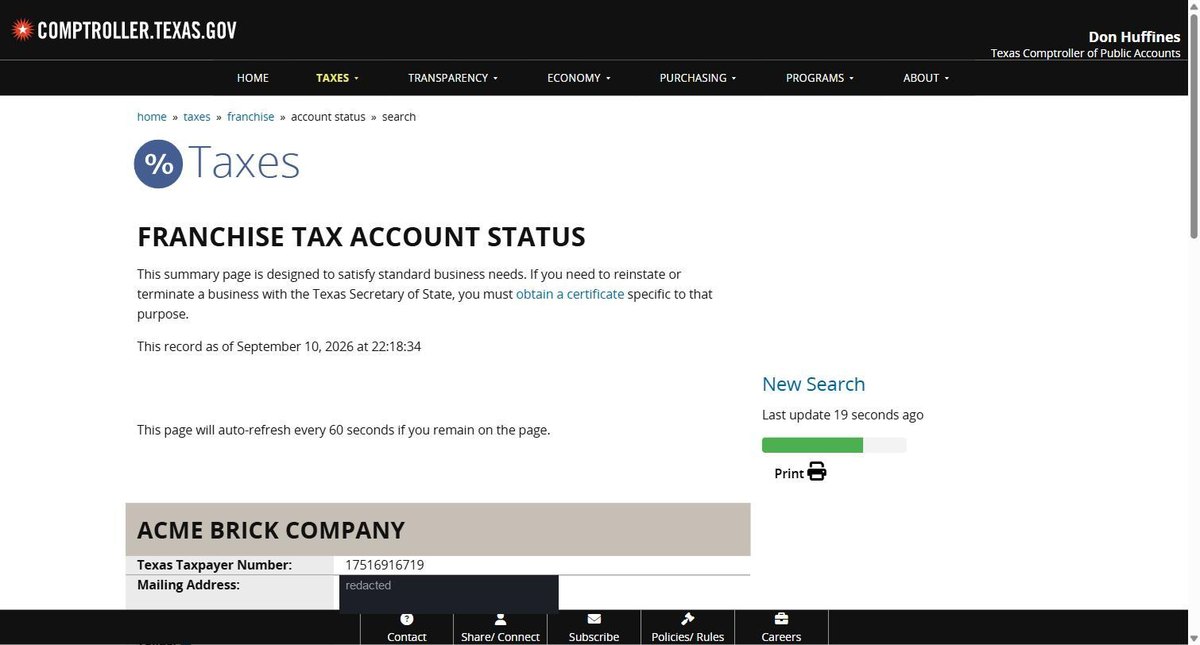Click the auto-refresh every 60 seconds notice
This screenshot has height=645, width=1200.
click(x=343, y=430)
